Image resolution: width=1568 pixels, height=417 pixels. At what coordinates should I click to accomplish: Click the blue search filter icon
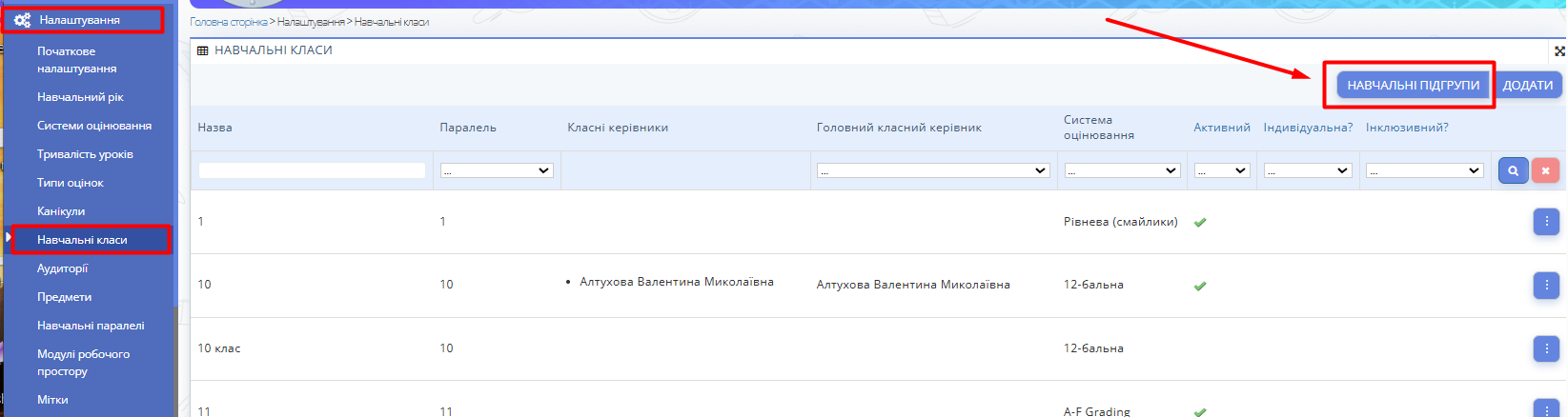coord(1513,170)
